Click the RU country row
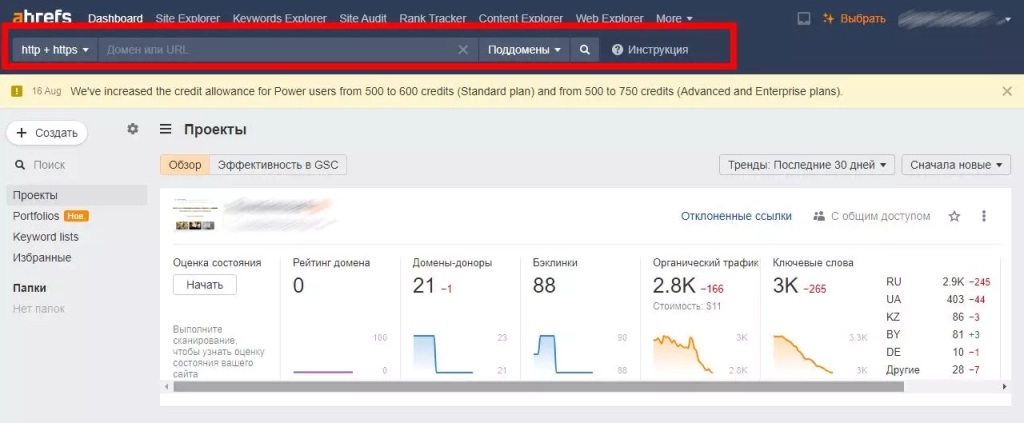 coord(938,282)
